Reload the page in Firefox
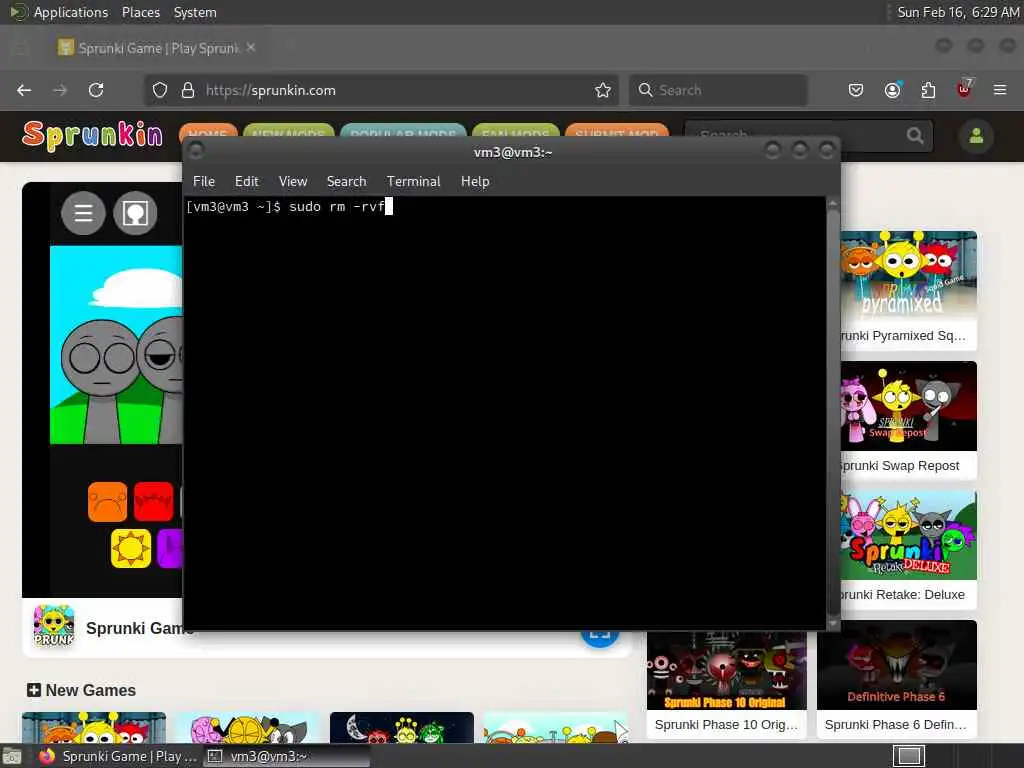Screen dimensions: 1024x768 click(x=96, y=90)
